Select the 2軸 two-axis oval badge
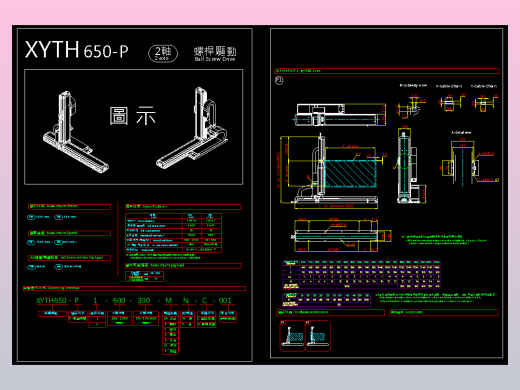 click(x=163, y=53)
